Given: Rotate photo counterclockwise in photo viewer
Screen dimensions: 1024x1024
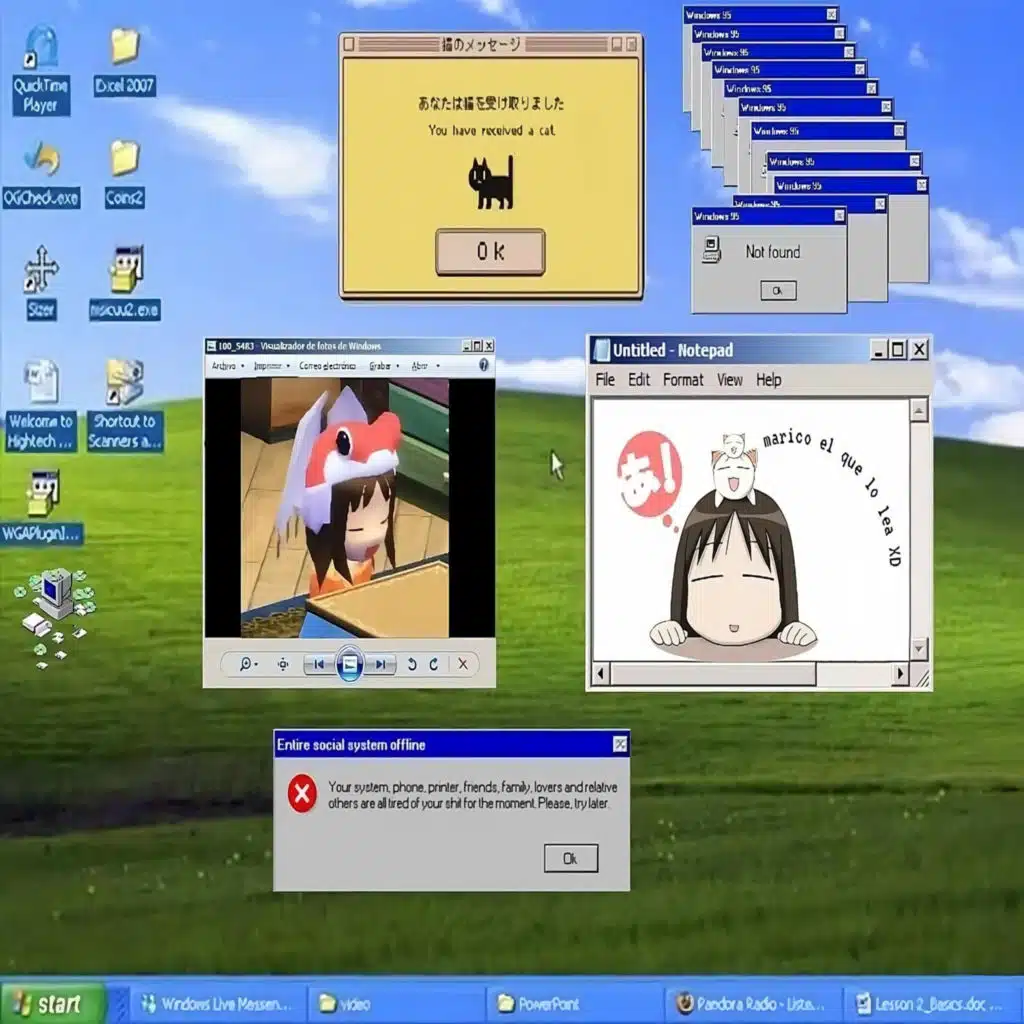Looking at the screenshot, I should [x=412, y=664].
